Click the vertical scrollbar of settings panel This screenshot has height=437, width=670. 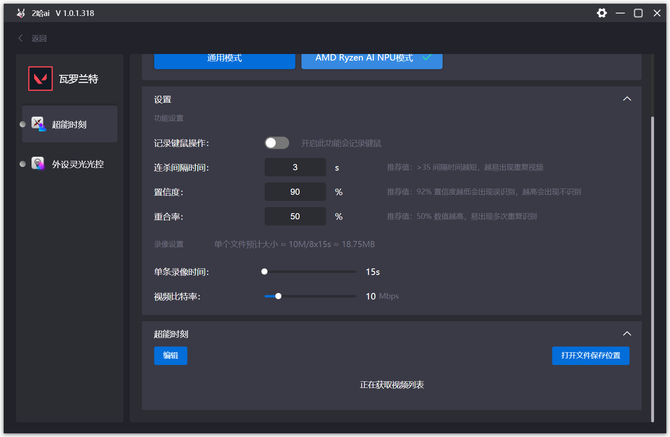tap(652, 269)
